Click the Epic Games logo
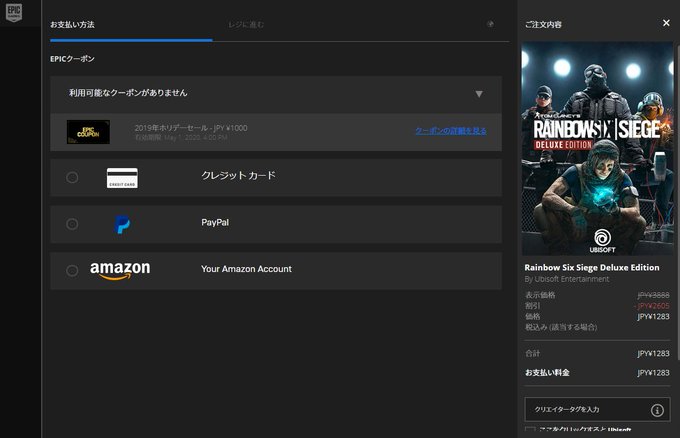Viewport: 680px width, 438px height. 14,12
